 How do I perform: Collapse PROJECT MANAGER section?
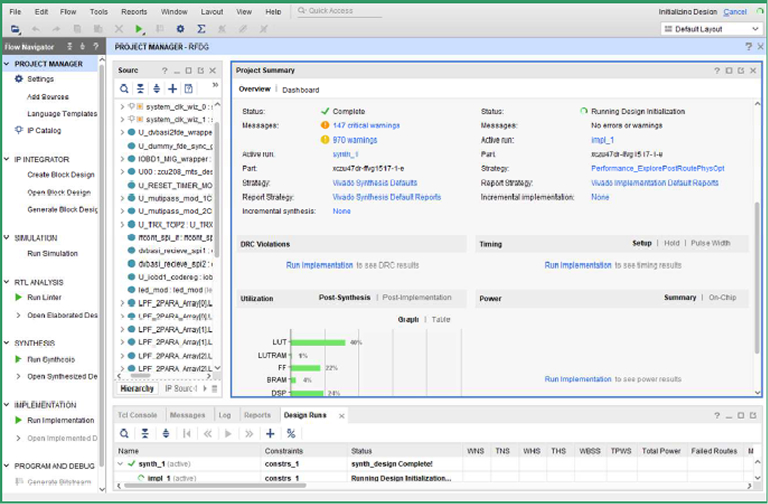(x=6, y=64)
